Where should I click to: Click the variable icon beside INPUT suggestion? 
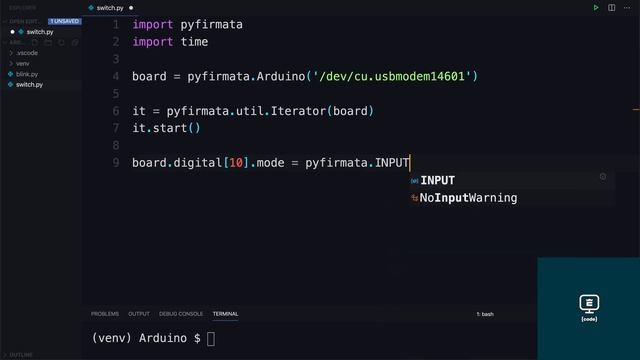click(x=414, y=181)
